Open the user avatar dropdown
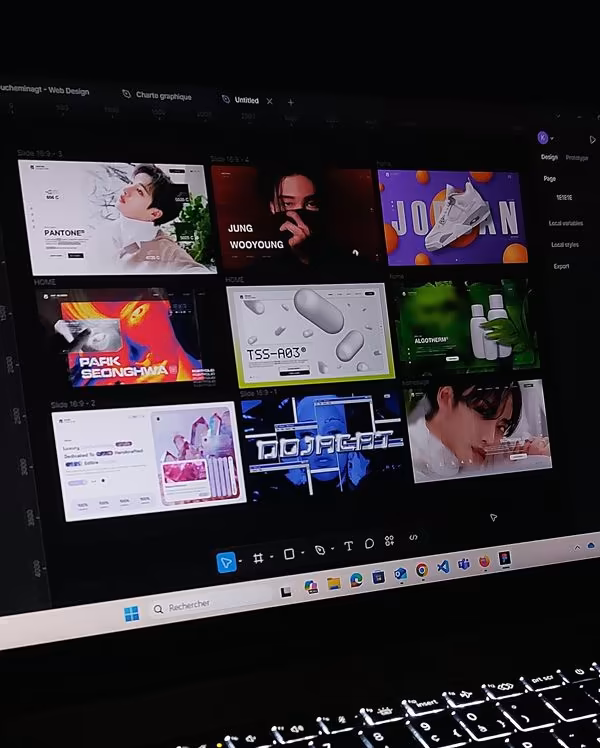600x748 pixels. 545,138
